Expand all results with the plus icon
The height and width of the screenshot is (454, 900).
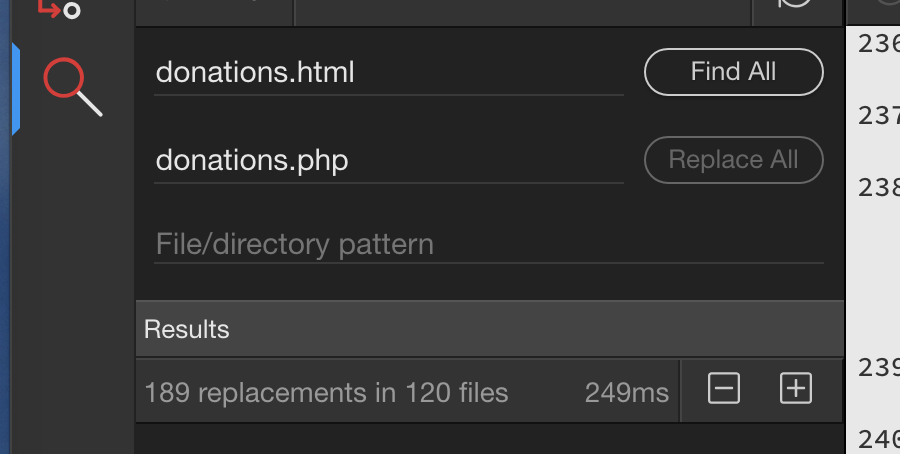[796, 389]
